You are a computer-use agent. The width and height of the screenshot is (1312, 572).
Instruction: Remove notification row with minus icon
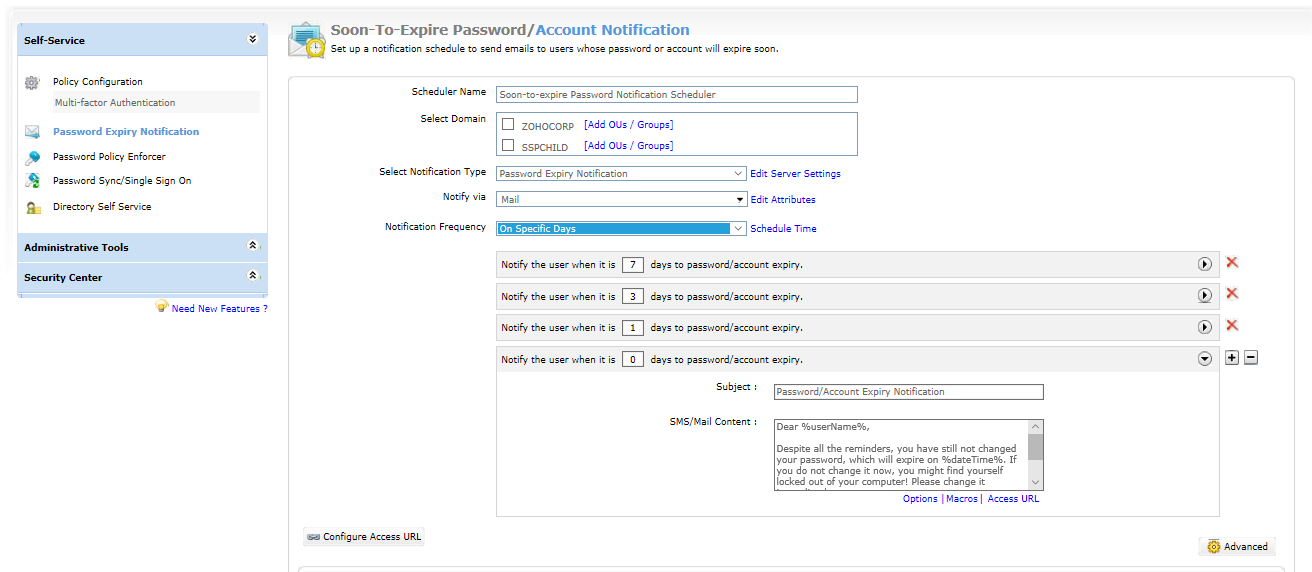click(1250, 358)
